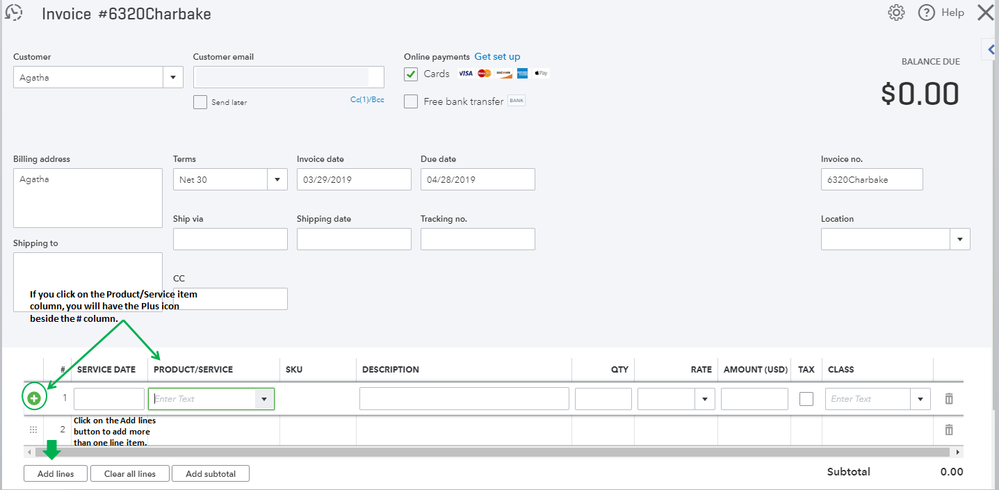Click the Mastercard logo
This screenshot has width=999, height=490.
[484, 73]
